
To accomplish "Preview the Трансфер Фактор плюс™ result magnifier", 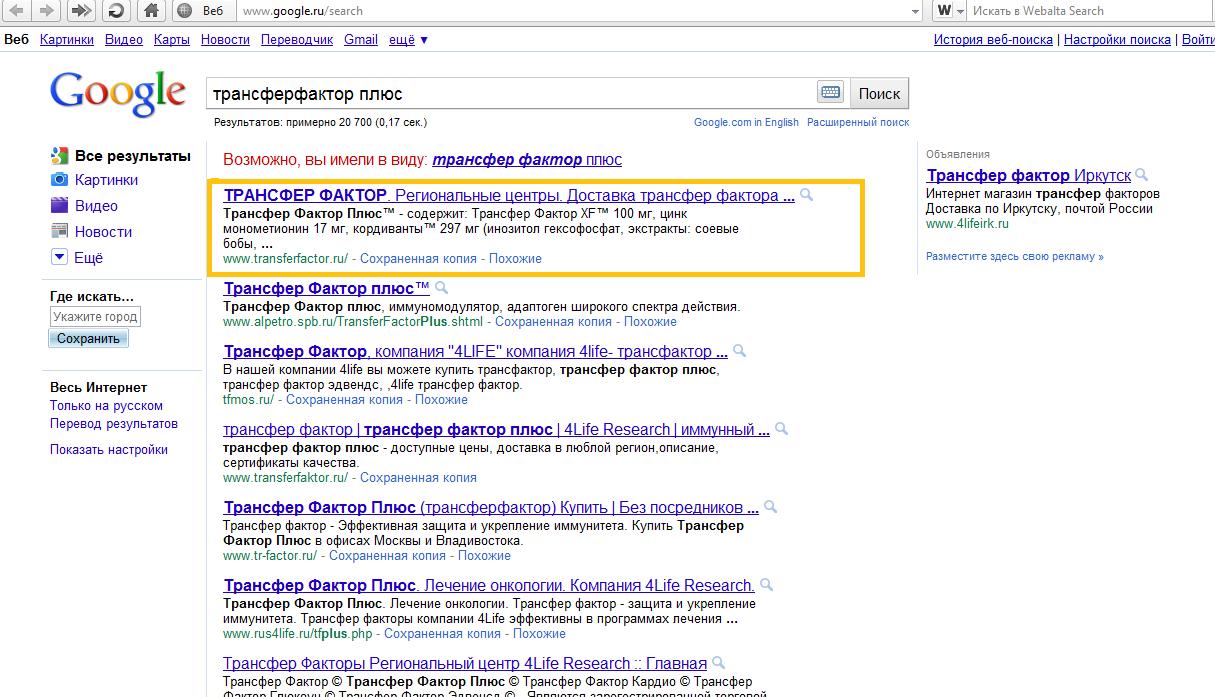I will click(442, 288).
